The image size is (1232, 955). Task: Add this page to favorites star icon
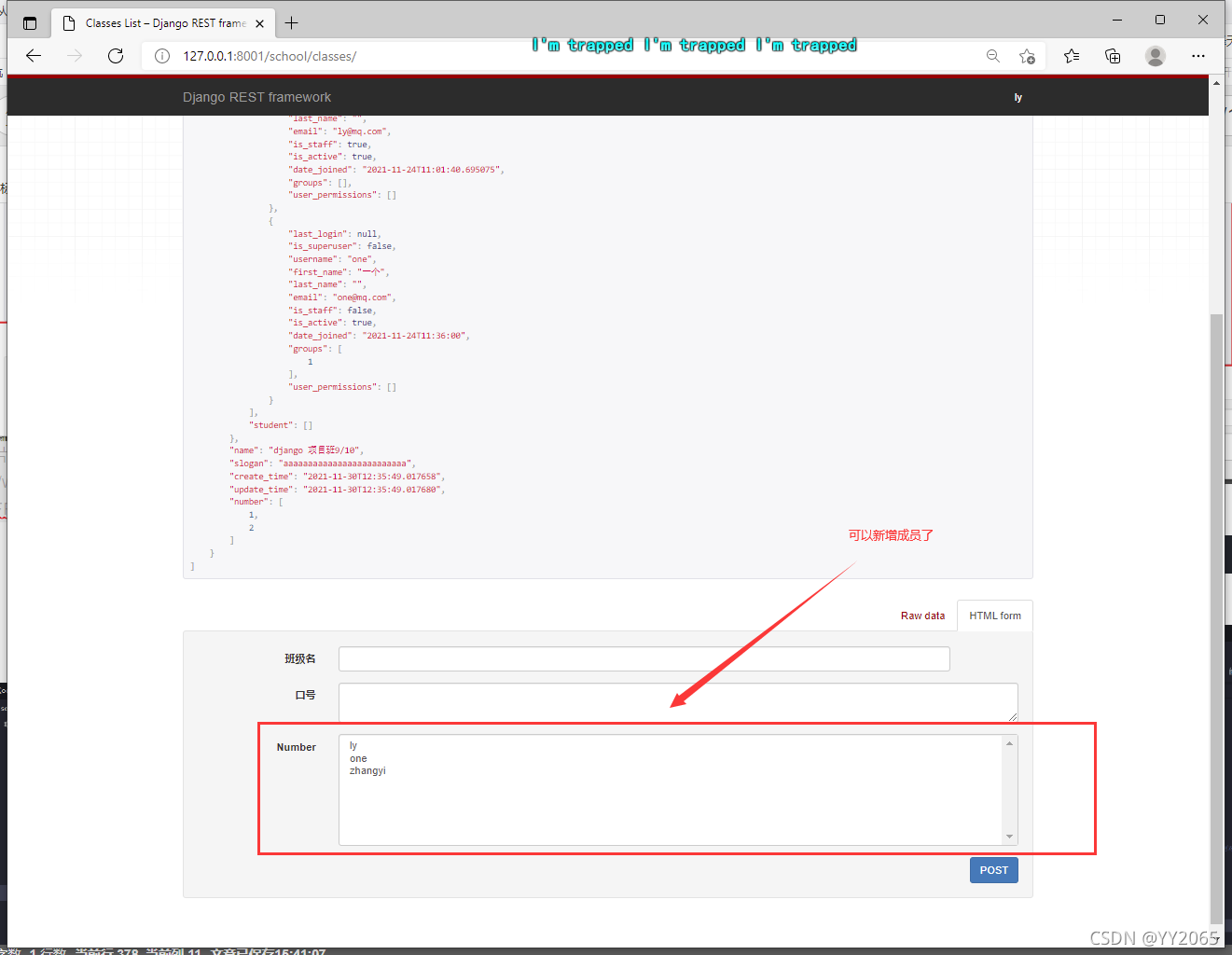coord(1027,56)
